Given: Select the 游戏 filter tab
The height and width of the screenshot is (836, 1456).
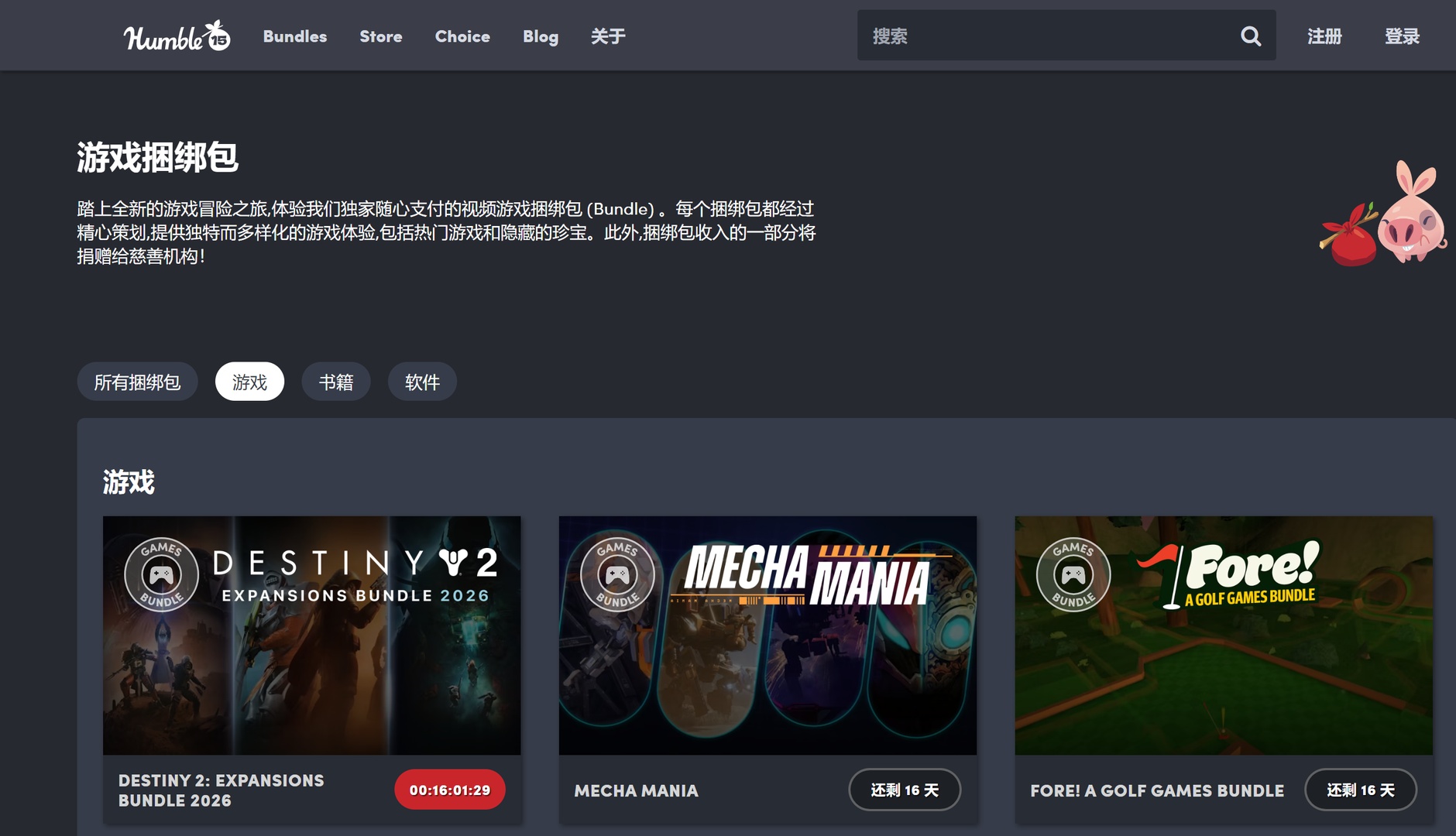Looking at the screenshot, I should [249, 382].
